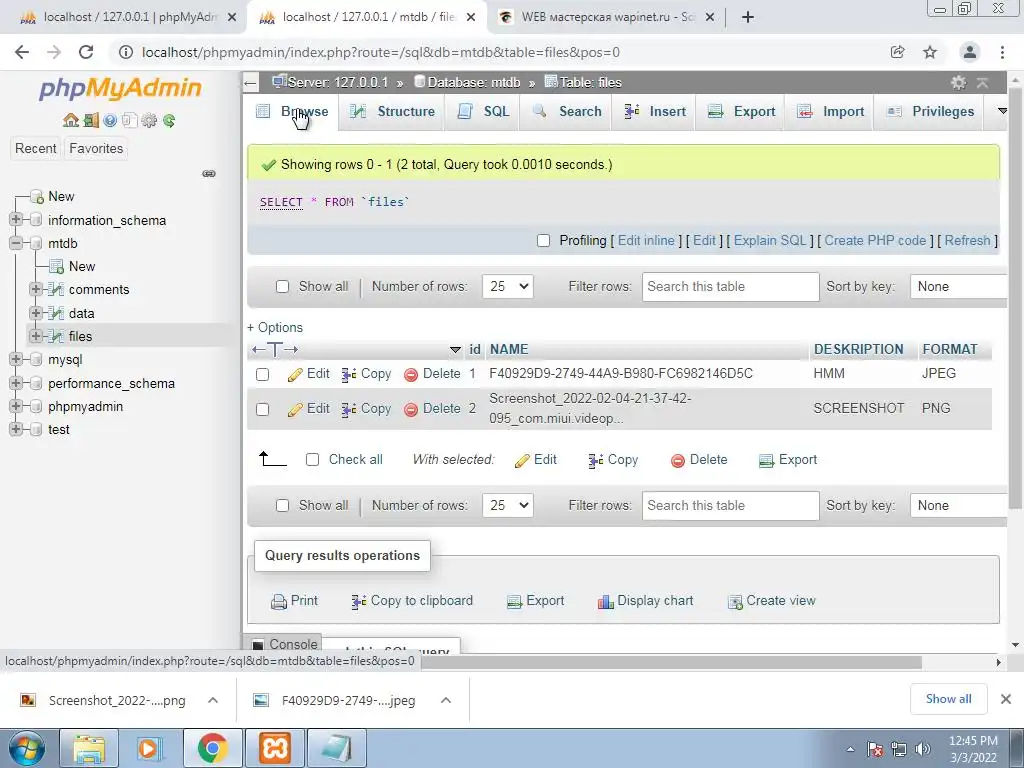Open the SQL tab

pyautogui.click(x=483, y=112)
